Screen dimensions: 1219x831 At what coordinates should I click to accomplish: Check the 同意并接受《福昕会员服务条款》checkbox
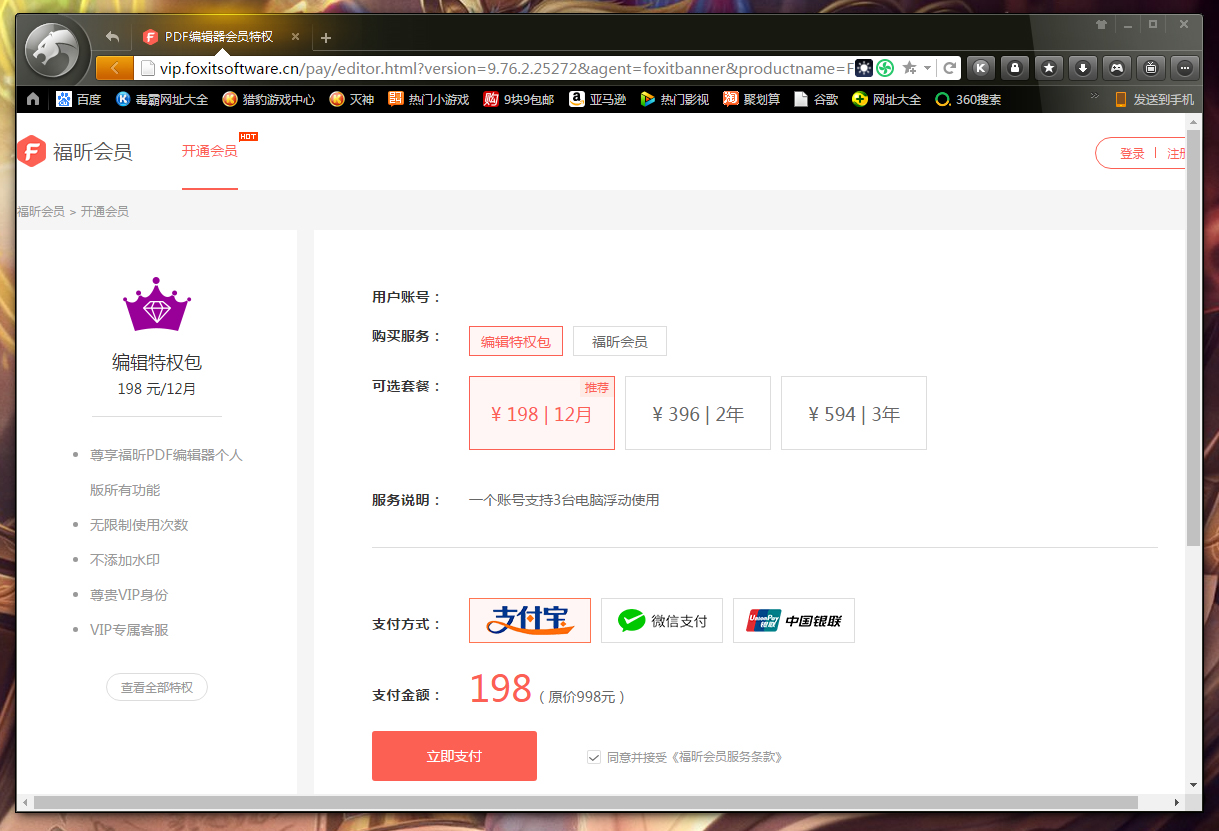coord(594,757)
